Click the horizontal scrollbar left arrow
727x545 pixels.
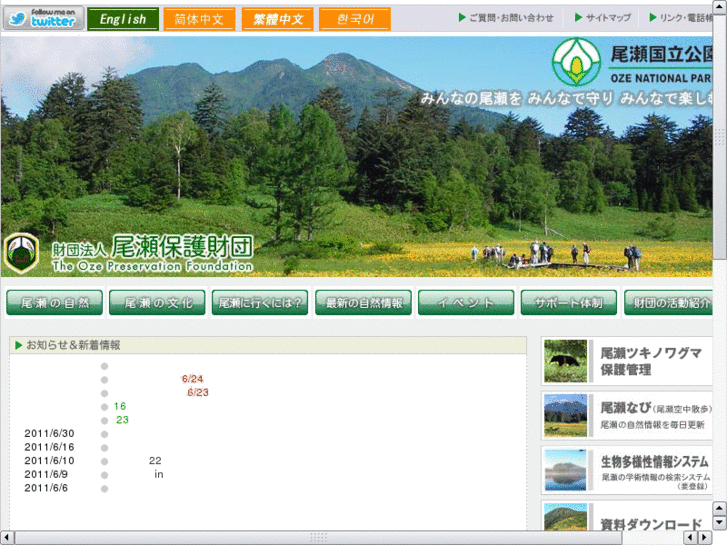(6, 538)
